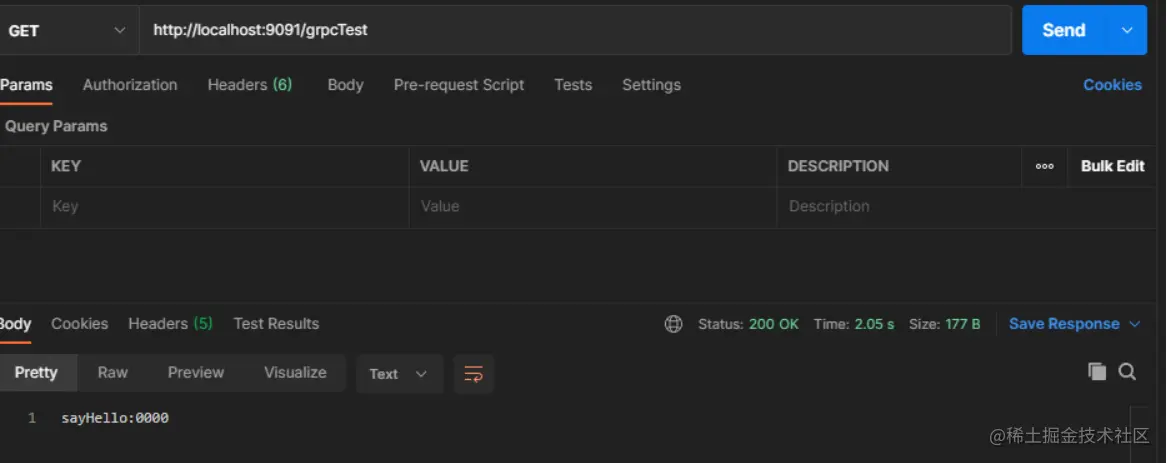Expand the Send button arrow options
Image resolution: width=1167 pixels, height=463 pixels.
pos(1127,30)
